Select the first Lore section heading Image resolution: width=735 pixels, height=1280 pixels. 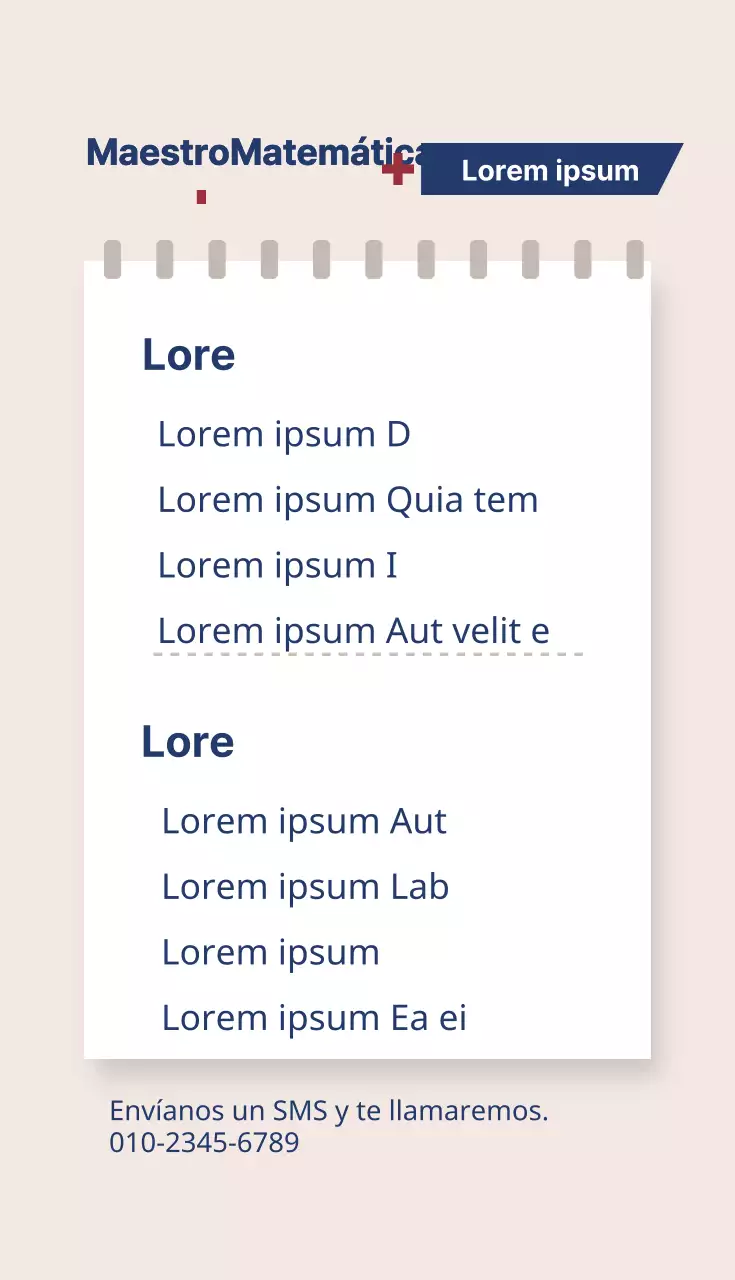tap(189, 355)
